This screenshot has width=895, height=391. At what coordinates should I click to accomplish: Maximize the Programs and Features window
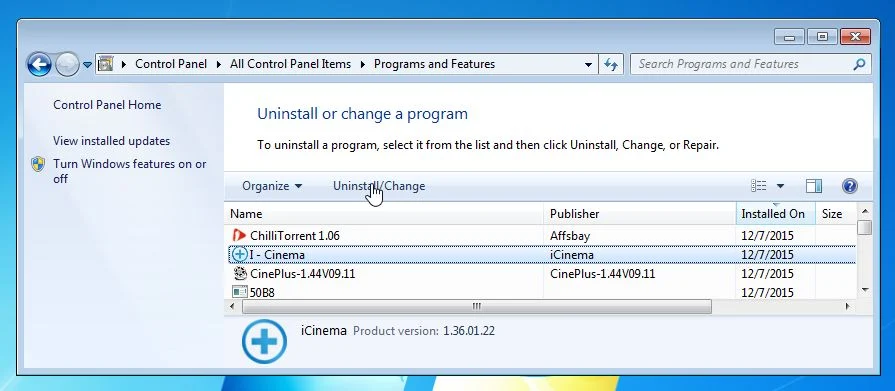click(823, 37)
